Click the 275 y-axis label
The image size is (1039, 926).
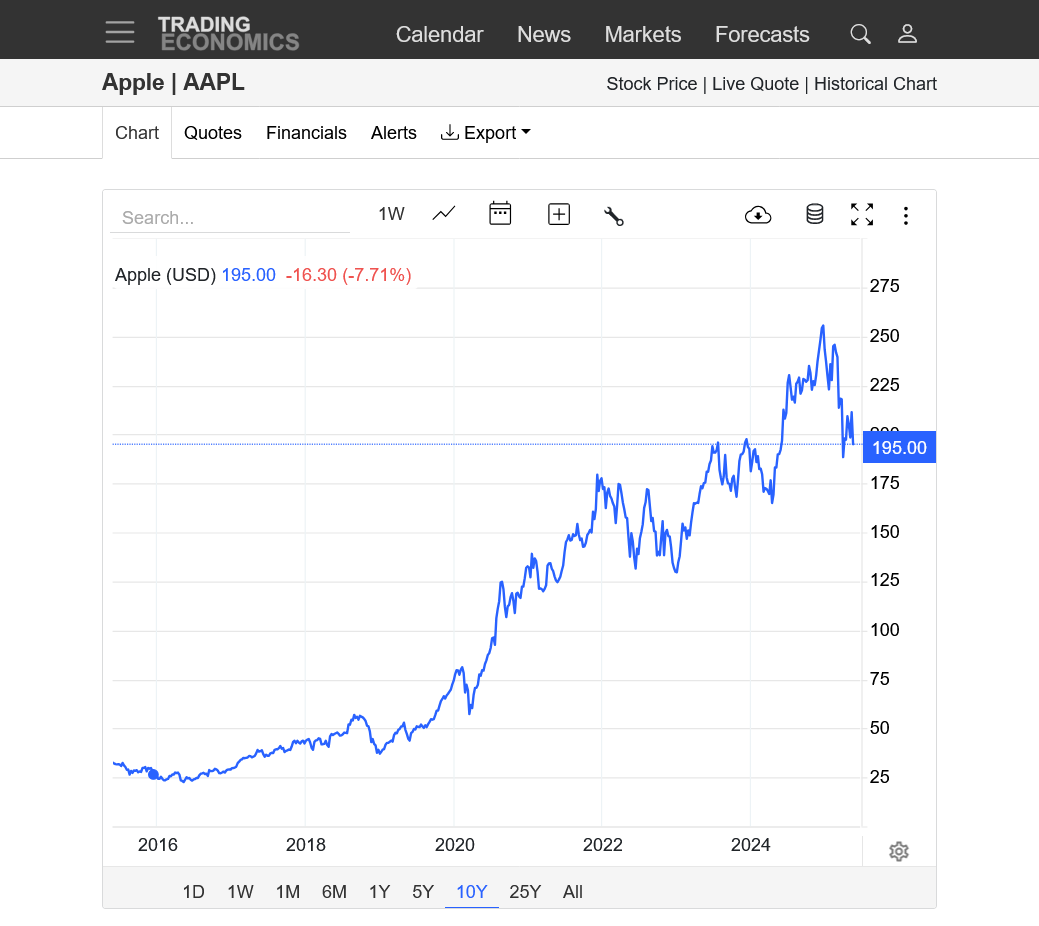pos(885,286)
